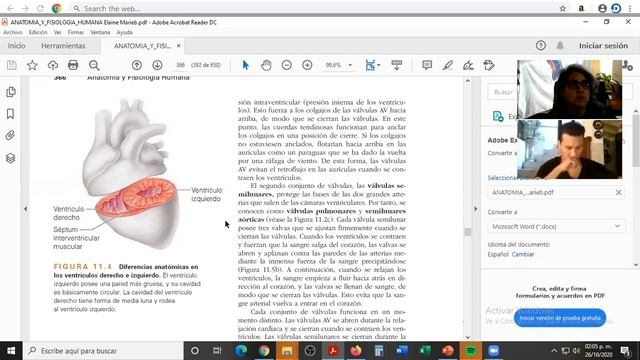This screenshot has height=360, width=640.
Task: Zoom out with the minus button
Action: click(287, 65)
